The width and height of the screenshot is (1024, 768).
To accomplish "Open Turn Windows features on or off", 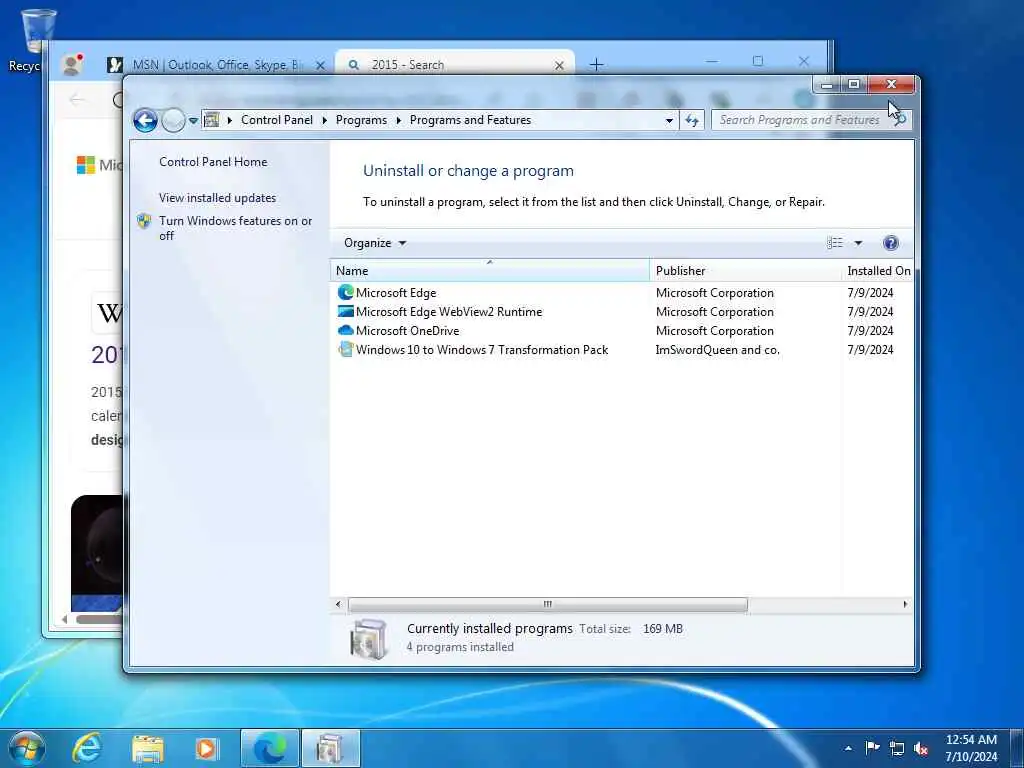I will (x=235, y=228).
